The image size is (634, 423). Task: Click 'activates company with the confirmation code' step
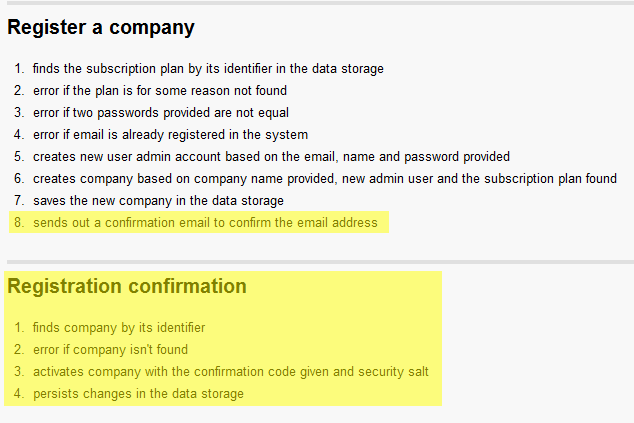click(x=230, y=372)
